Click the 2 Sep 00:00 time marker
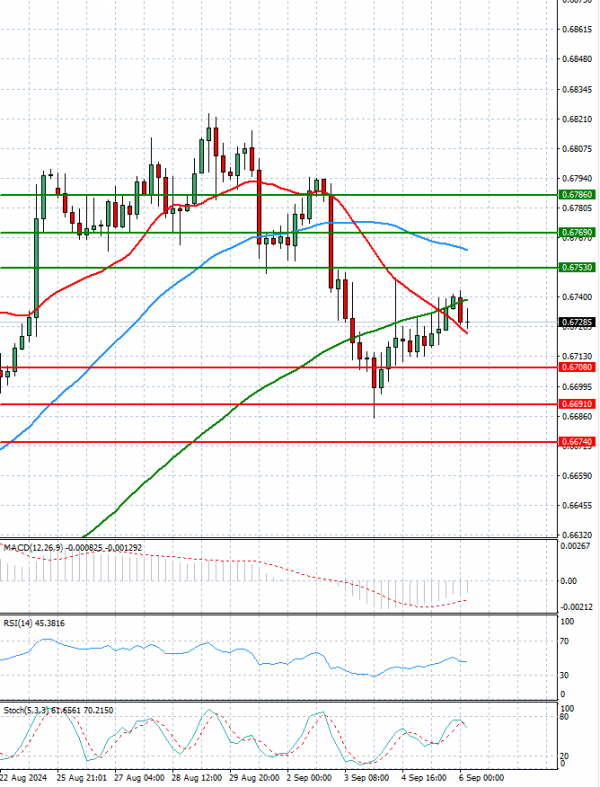This screenshot has height=787, width=600. point(307,778)
